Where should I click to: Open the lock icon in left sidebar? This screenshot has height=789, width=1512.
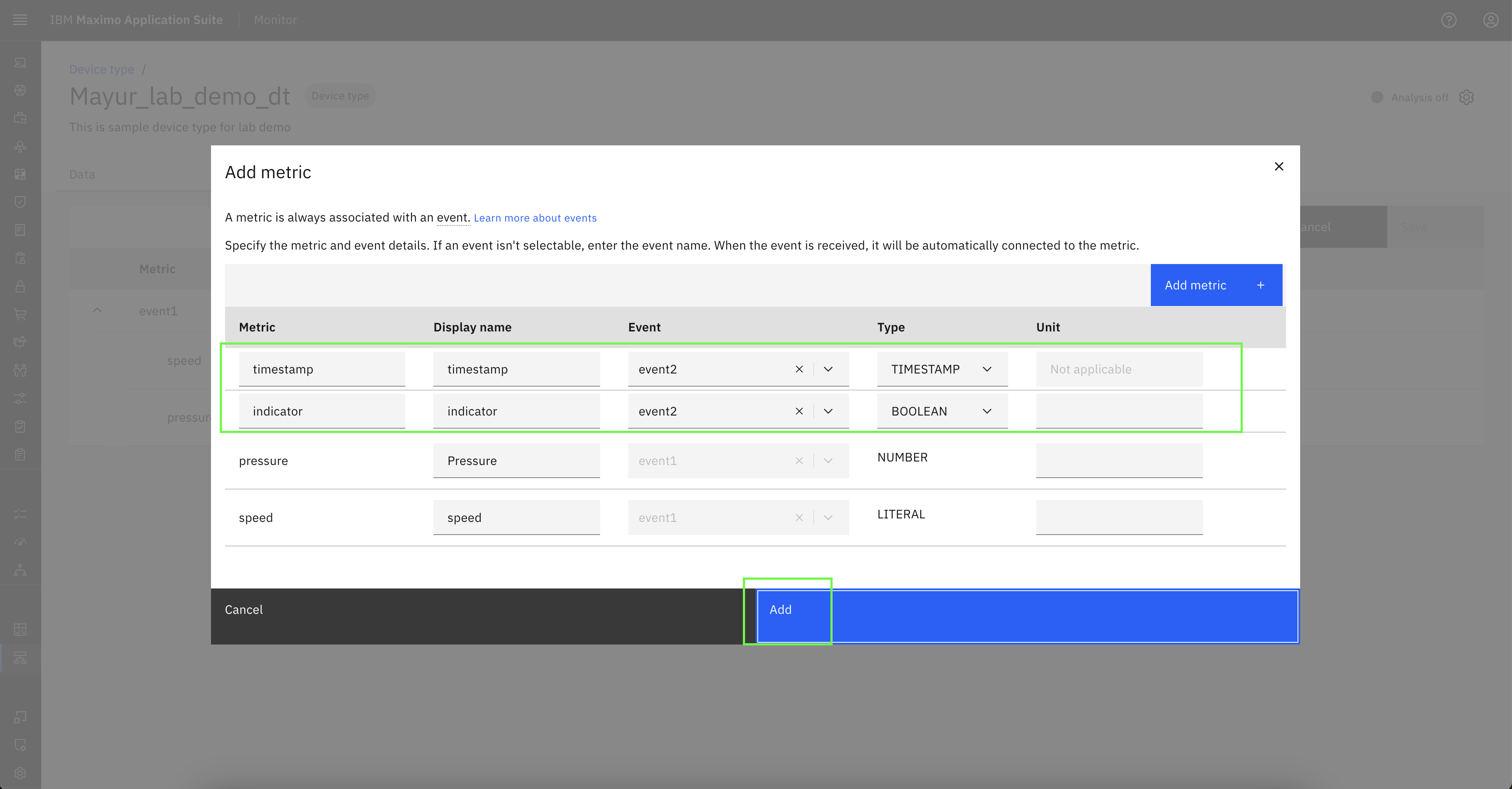[x=20, y=286]
